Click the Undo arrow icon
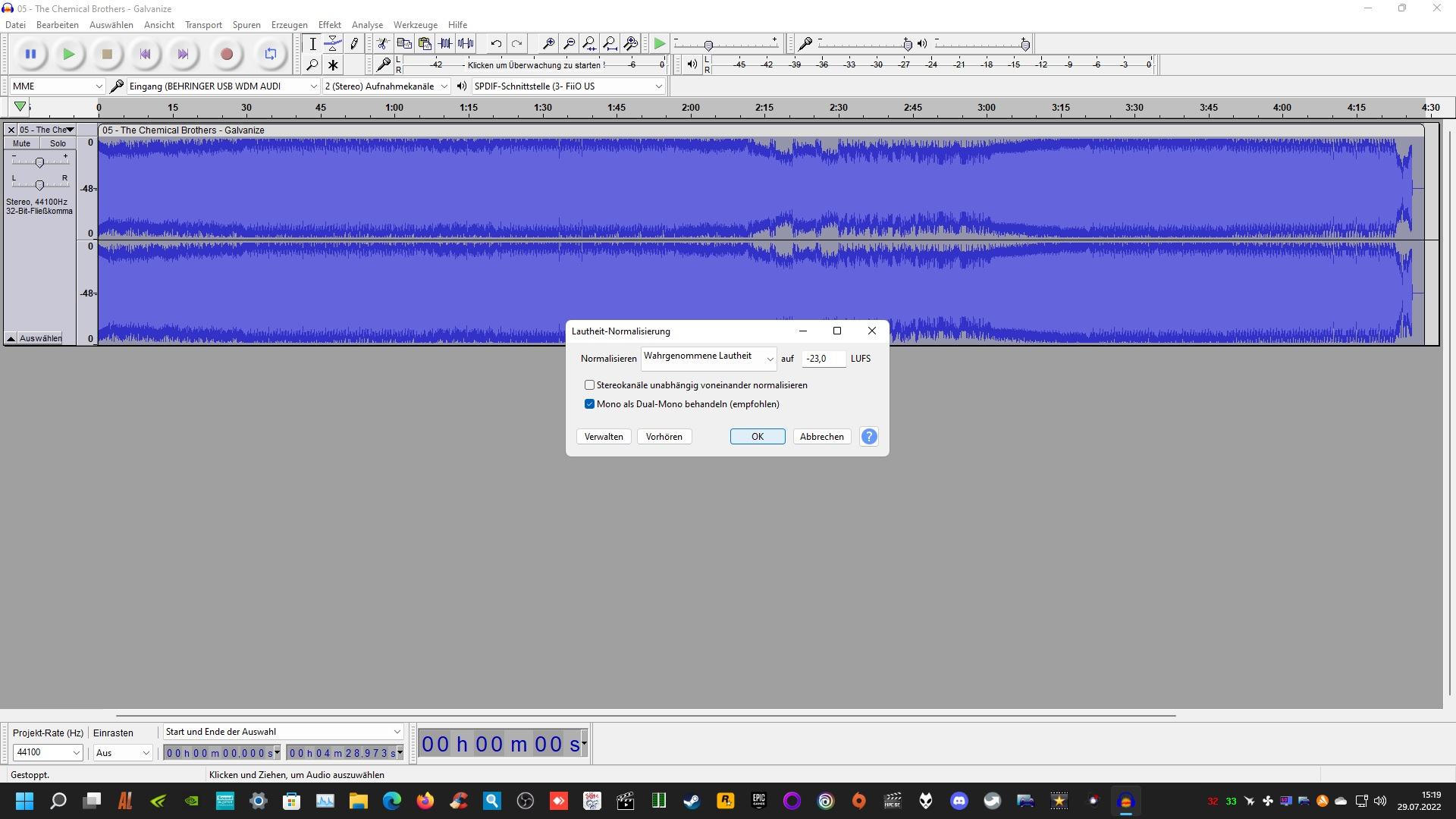1456x819 pixels. pyautogui.click(x=496, y=44)
